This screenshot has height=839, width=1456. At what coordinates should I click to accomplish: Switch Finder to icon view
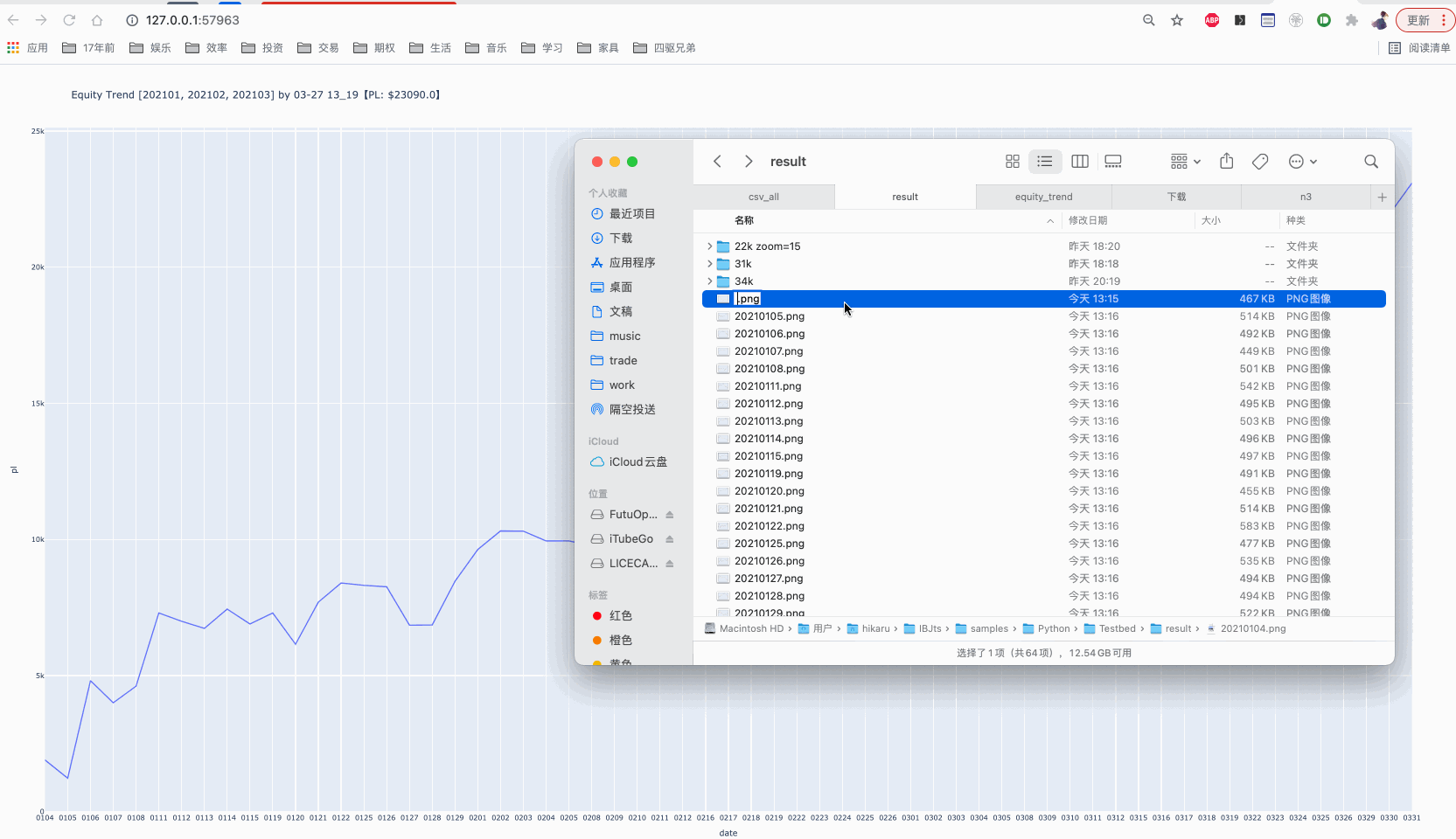[1013, 162]
